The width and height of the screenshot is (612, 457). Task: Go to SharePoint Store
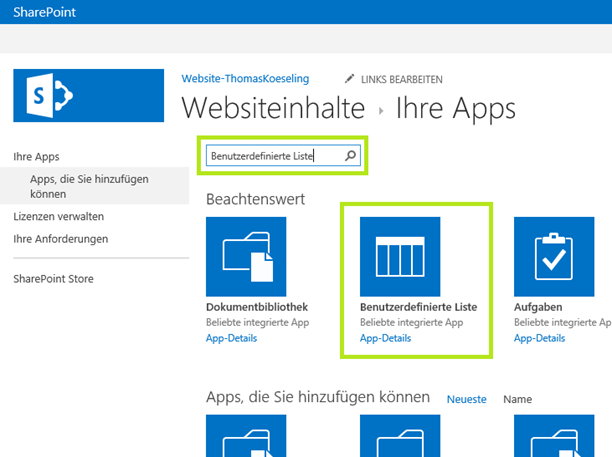[53, 279]
